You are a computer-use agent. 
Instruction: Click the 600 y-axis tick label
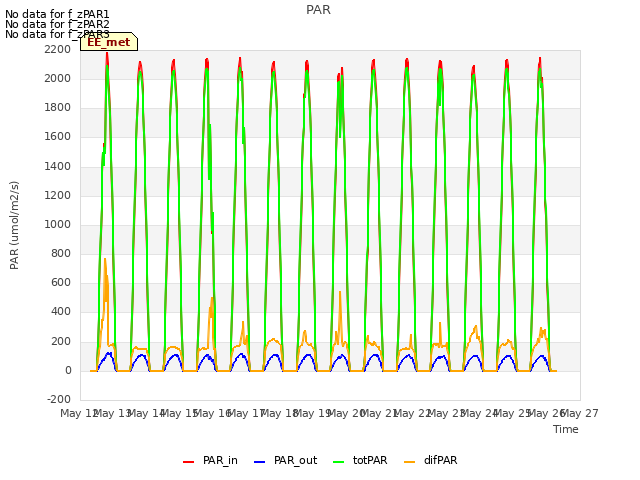tap(61, 283)
